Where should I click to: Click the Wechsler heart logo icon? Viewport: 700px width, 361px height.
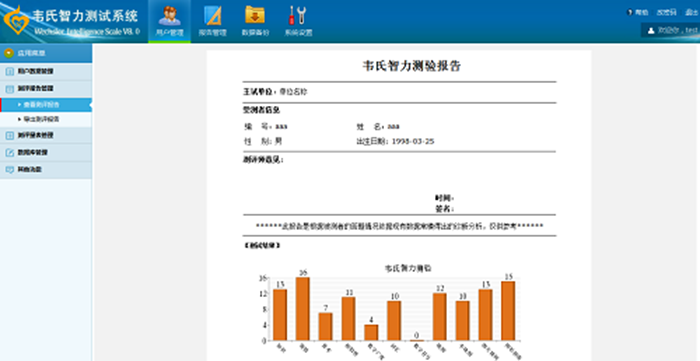pyautogui.click(x=16, y=21)
